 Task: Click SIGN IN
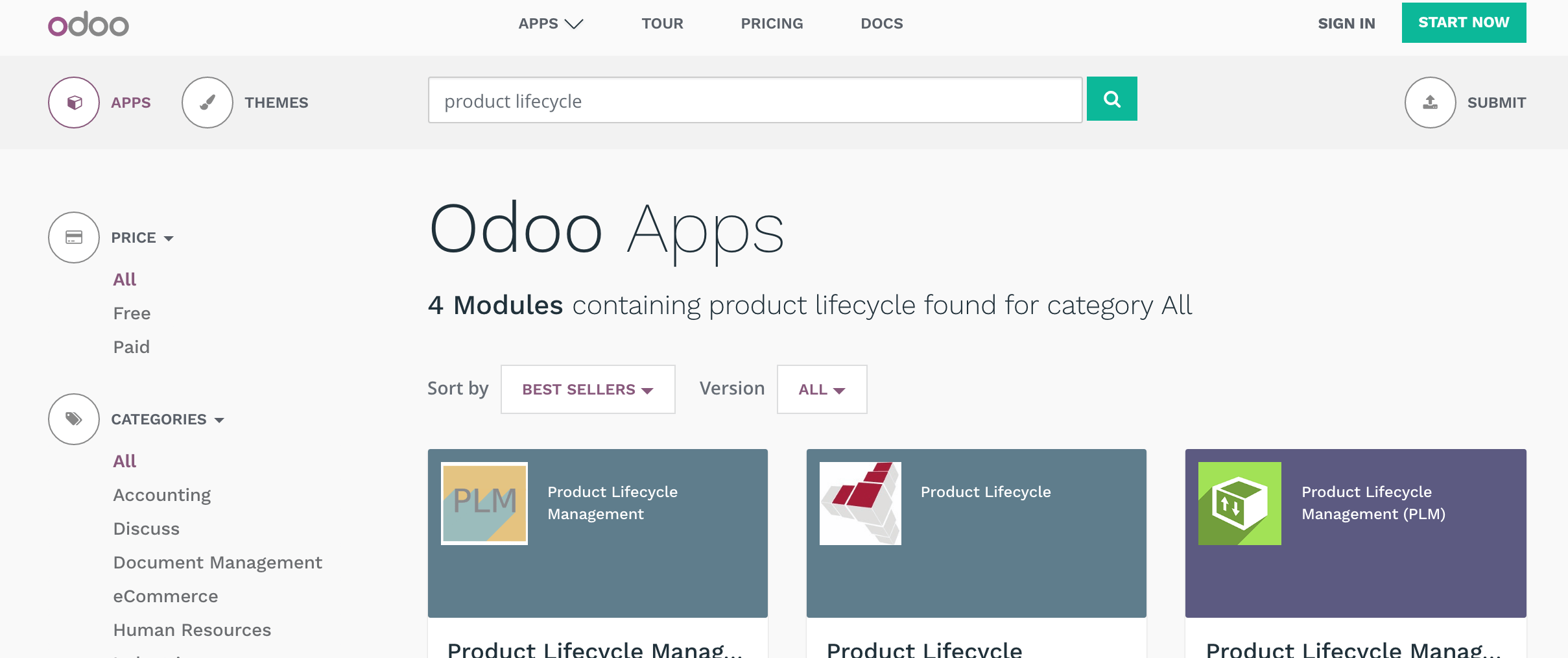(x=1346, y=23)
